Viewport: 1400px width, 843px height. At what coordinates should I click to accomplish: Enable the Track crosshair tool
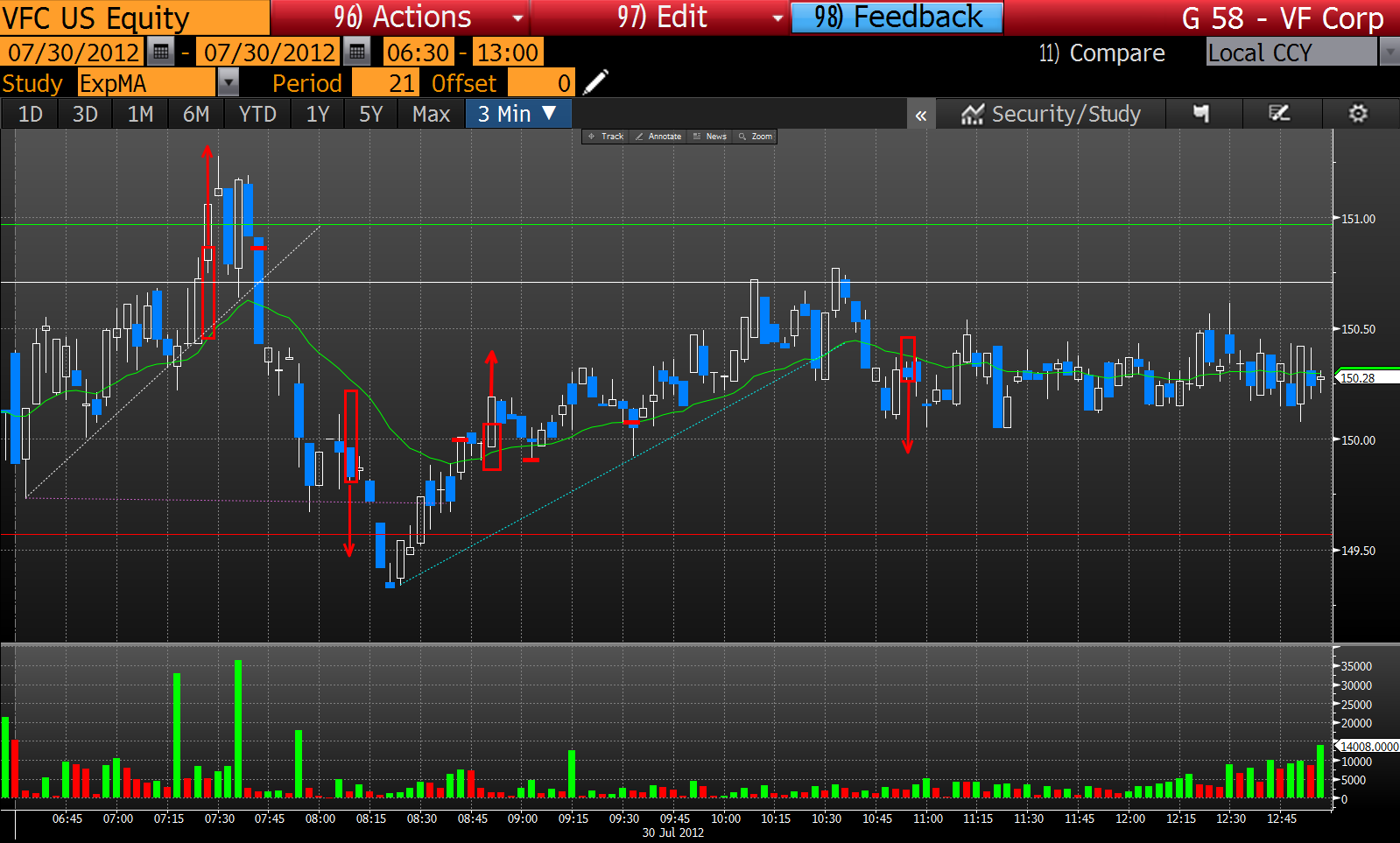coord(606,137)
